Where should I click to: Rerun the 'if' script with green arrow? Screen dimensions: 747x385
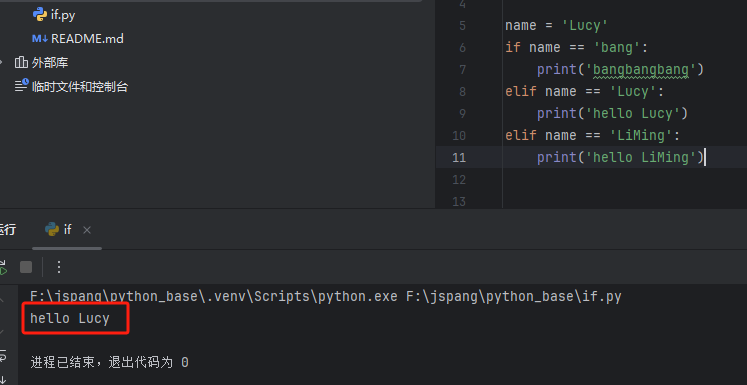click(x=3, y=268)
